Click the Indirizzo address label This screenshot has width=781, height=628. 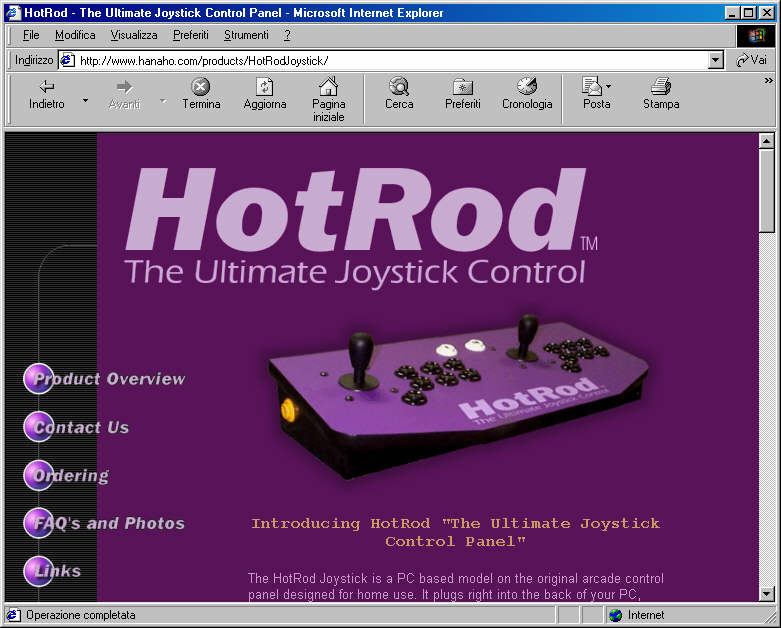tap(34, 60)
